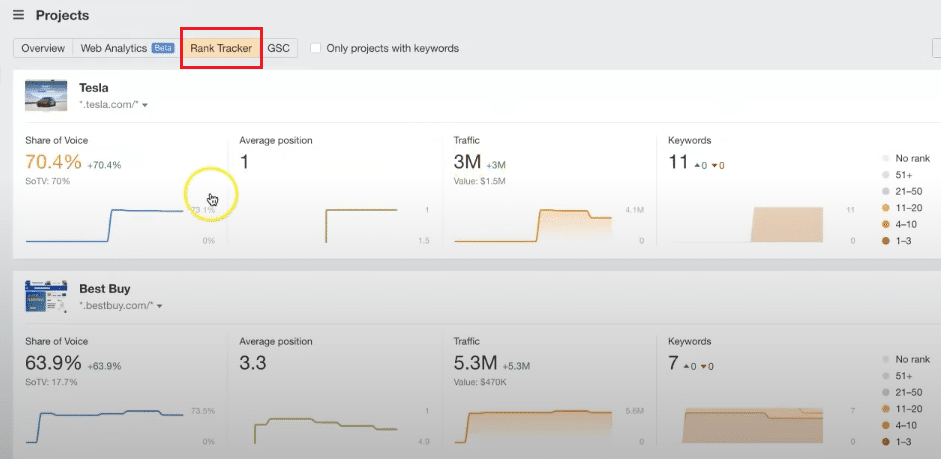This screenshot has width=941, height=459.
Task: Click Best Buy Value: $470K text
Action: pyautogui.click(x=480, y=382)
